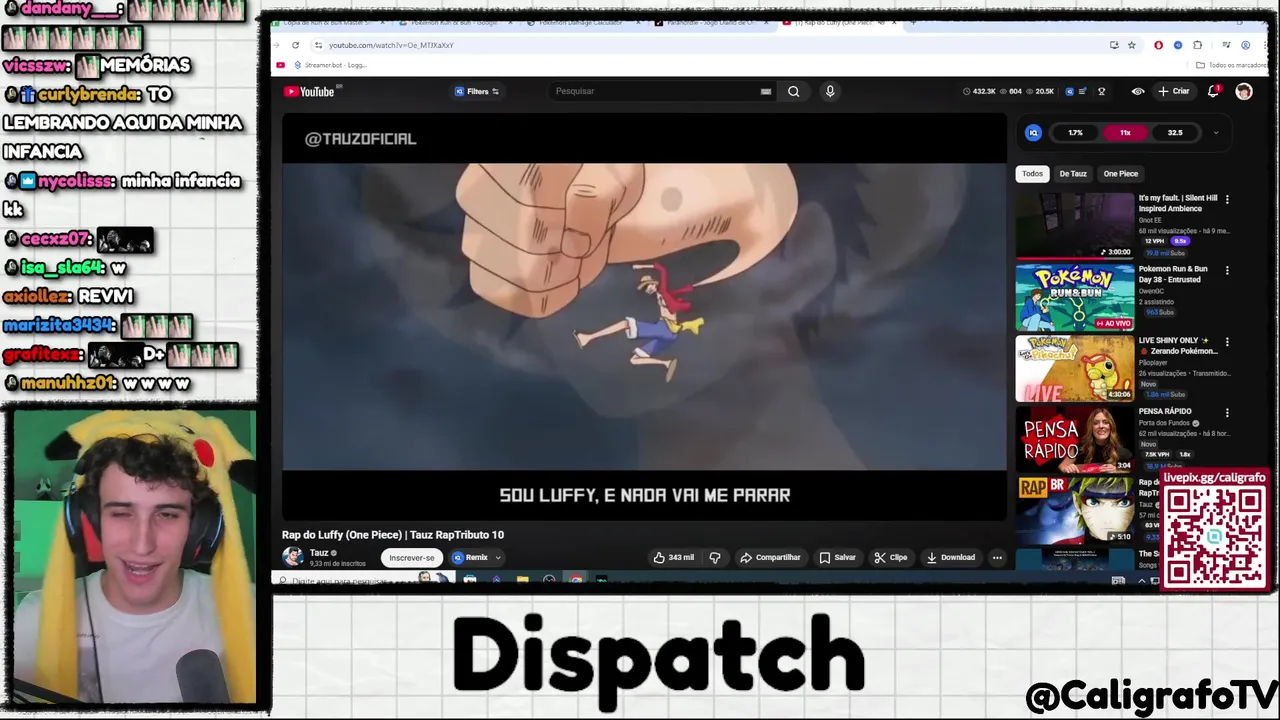The width and height of the screenshot is (1280, 720).
Task: Open the vidIQ icon in the YouTube header
Action: tap(1070, 91)
